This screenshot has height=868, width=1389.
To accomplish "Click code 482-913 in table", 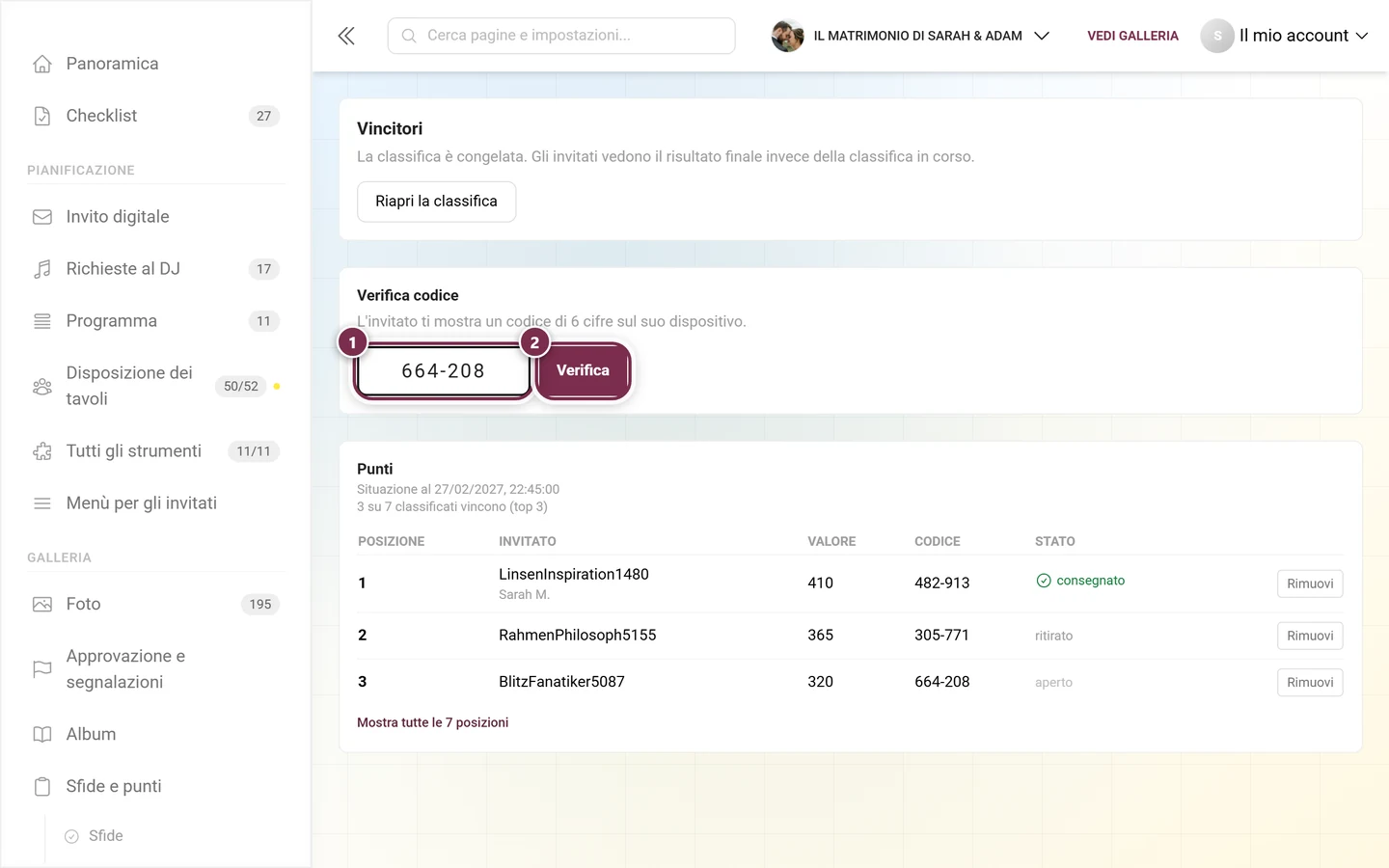I will (941, 583).
